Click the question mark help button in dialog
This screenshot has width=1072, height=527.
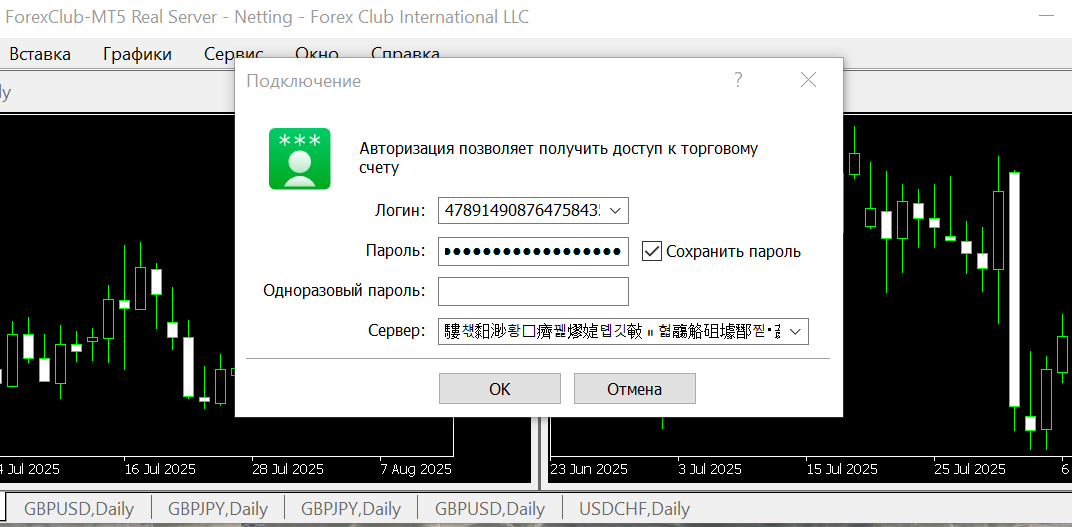click(738, 80)
